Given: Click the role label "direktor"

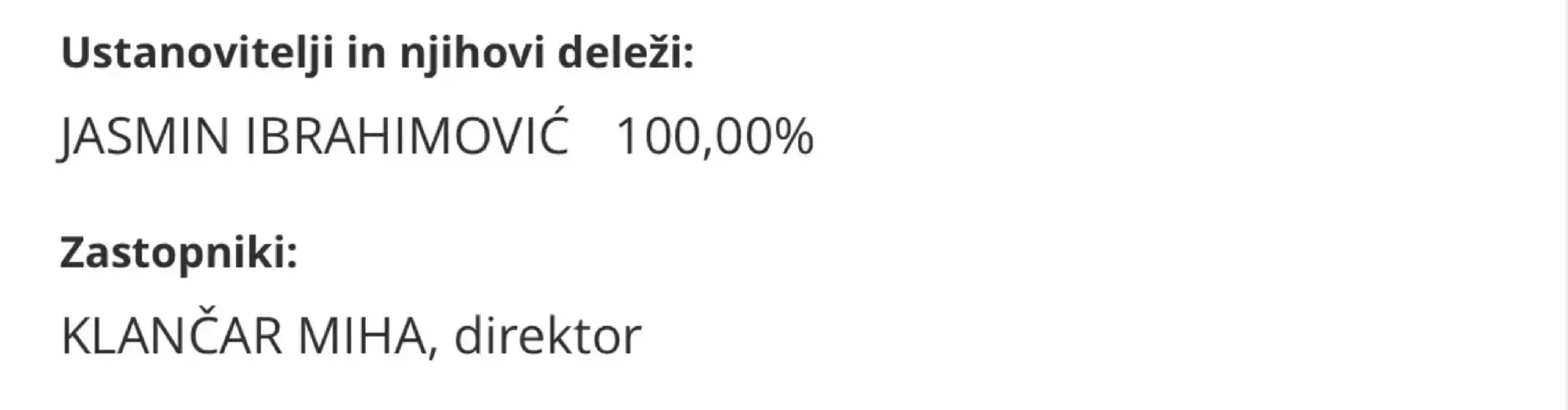Looking at the screenshot, I should tap(547, 336).
